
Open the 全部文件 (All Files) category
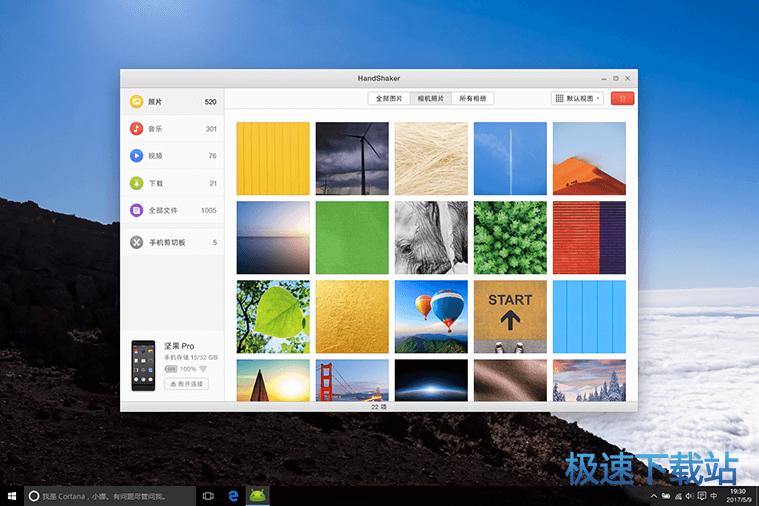tap(171, 210)
